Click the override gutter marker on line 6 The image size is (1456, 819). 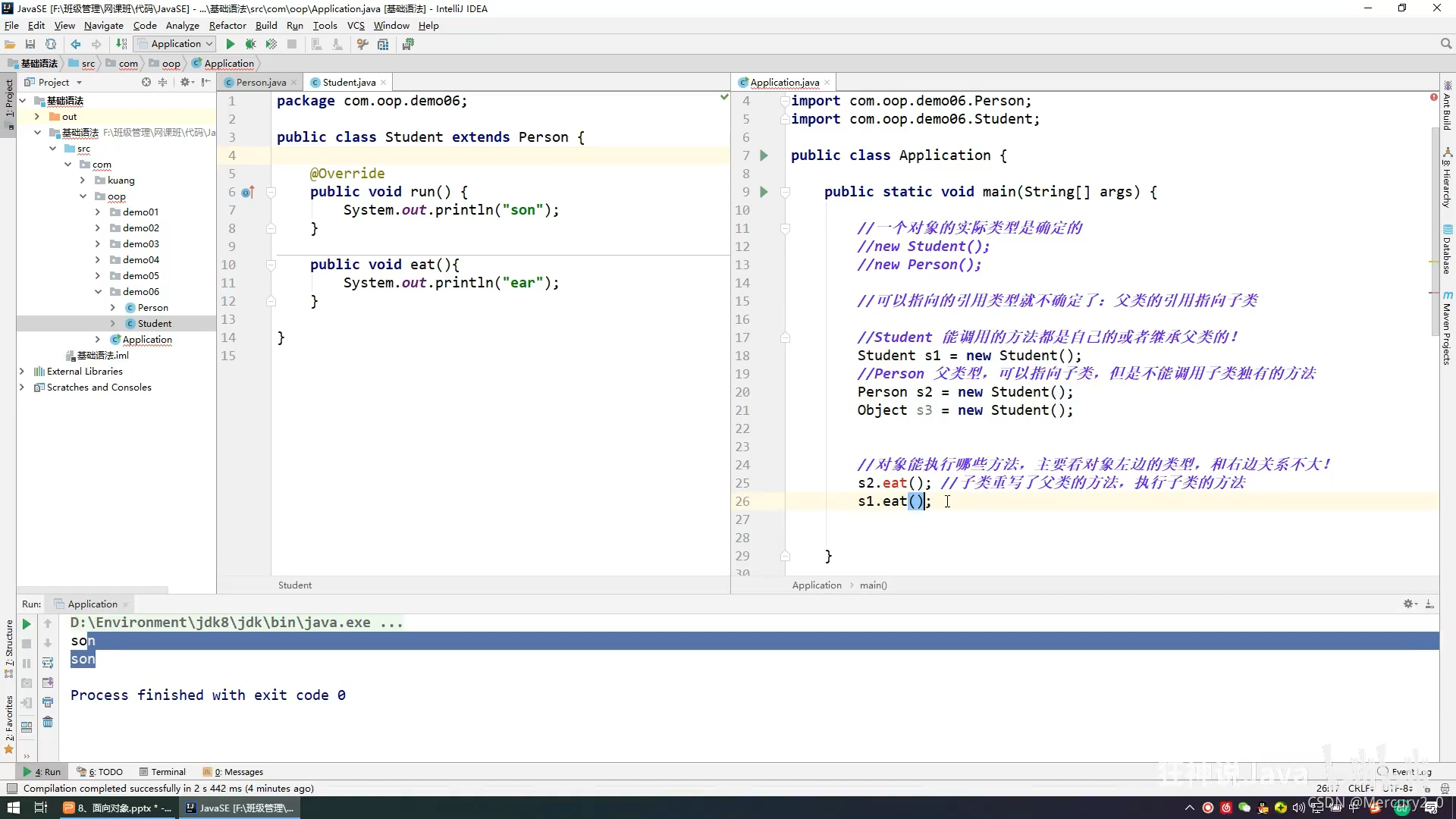click(247, 192)
